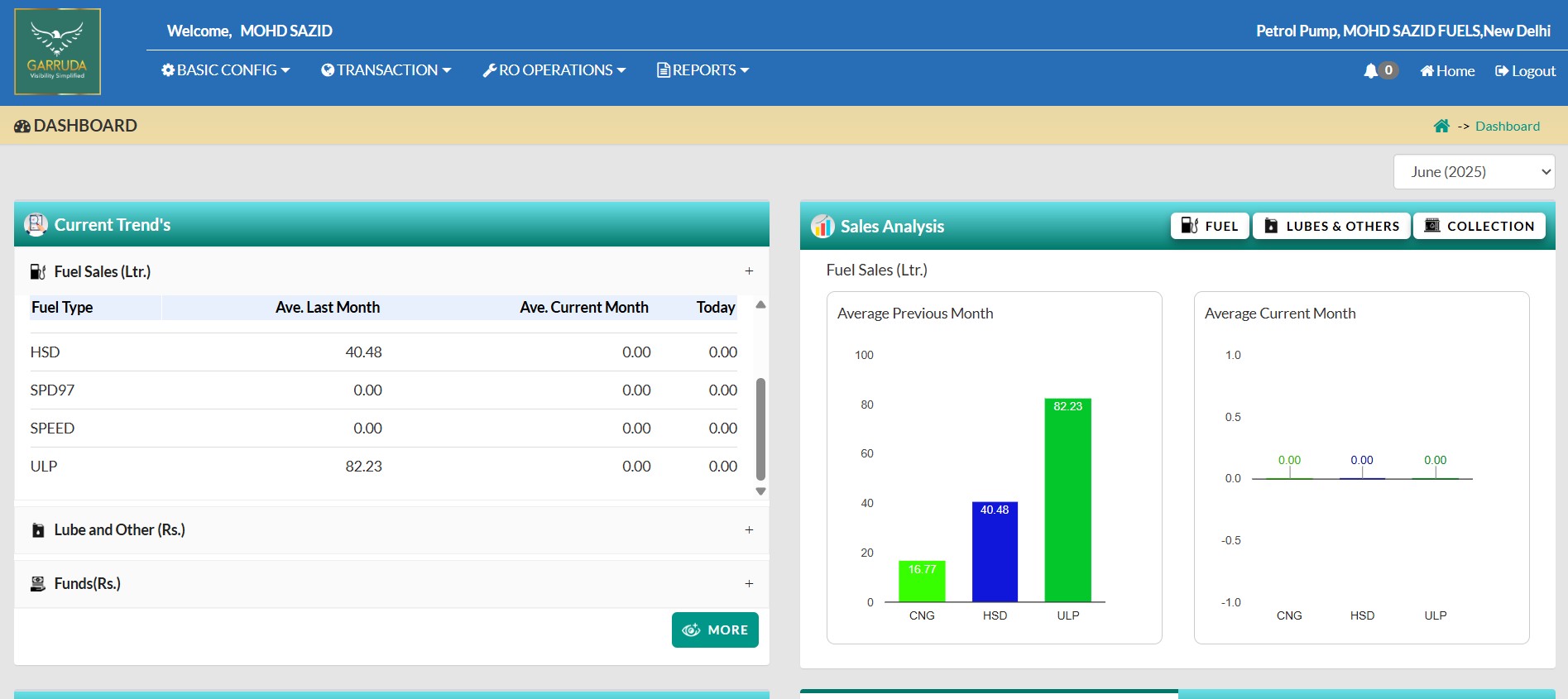Switch to LUBES & OTHERS analysis
This screenshot has width=1568, height=699.
(x=1331, y=226)
